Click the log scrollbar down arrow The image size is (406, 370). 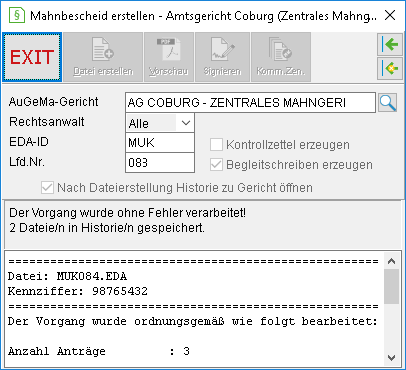tap(392, 358)
